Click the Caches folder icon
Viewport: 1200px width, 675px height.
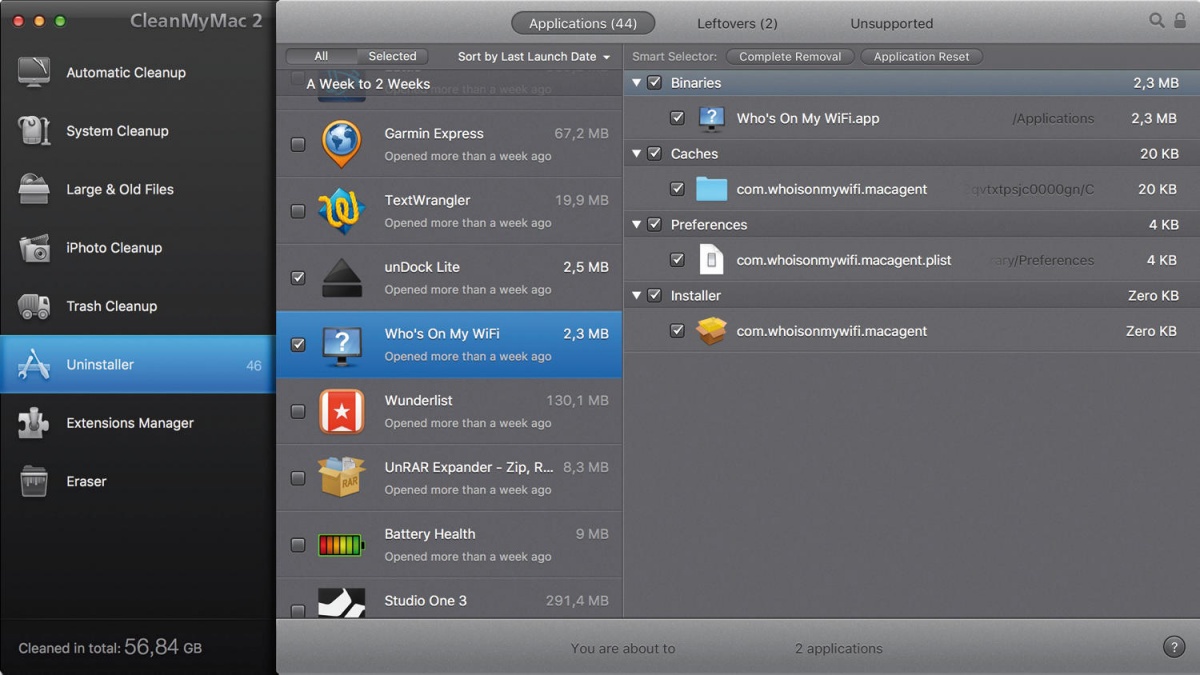(711, 189)
